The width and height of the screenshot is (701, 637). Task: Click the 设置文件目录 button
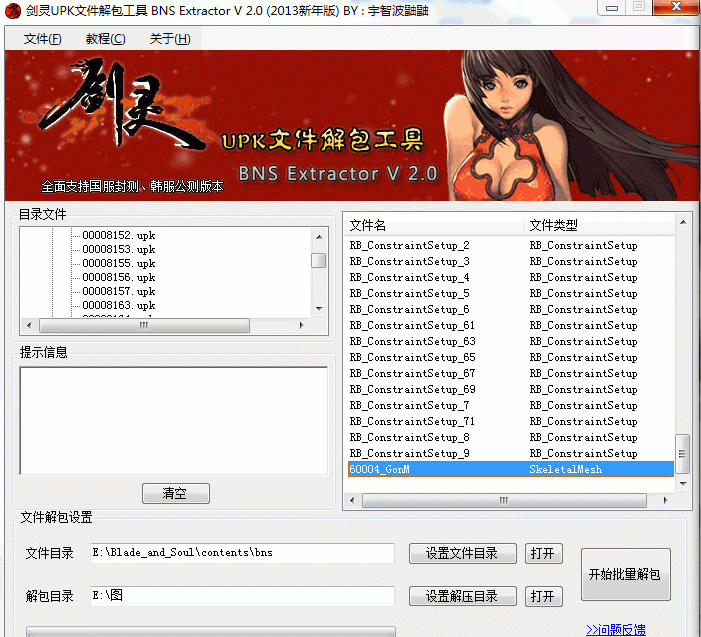[463, 553]
